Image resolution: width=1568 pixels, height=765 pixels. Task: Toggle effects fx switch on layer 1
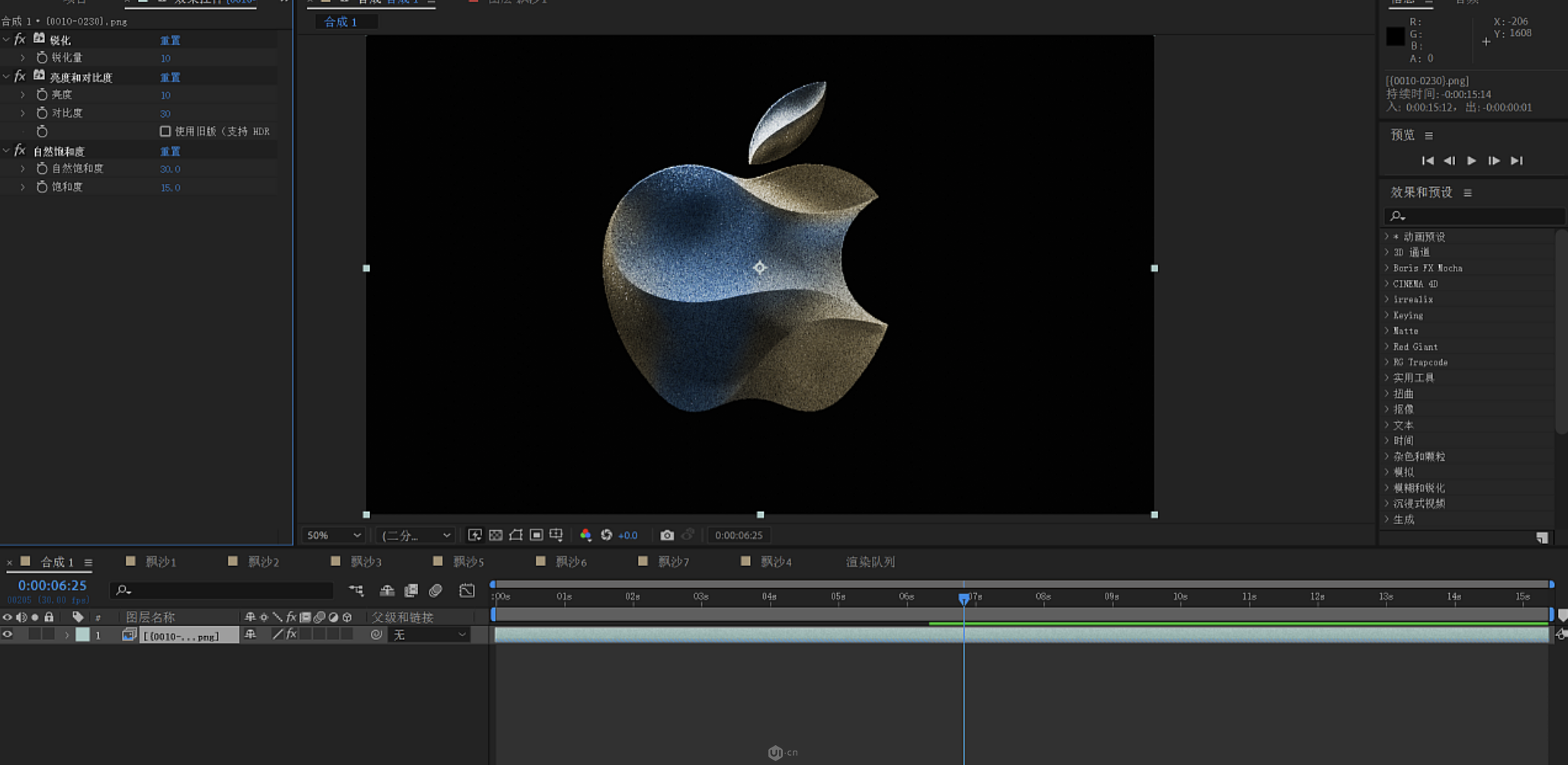(x=291, y=635)
